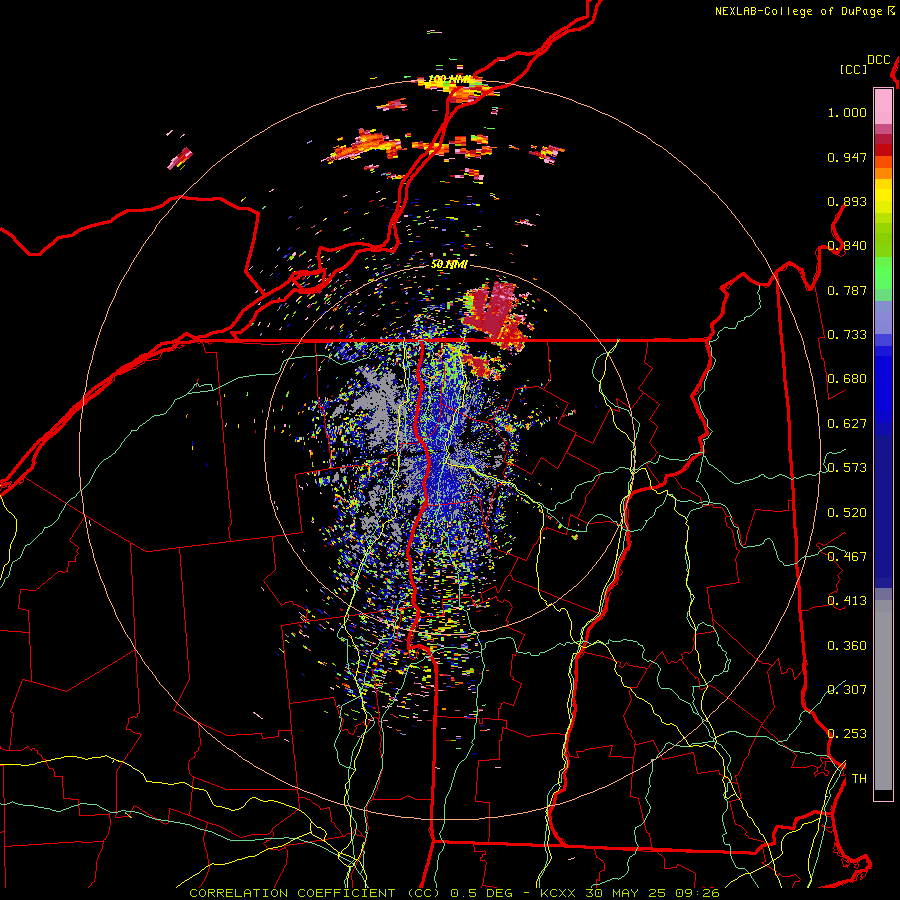Select the 0.307 legend value
This screenshot has height=900, width=900.
[847, 690]
